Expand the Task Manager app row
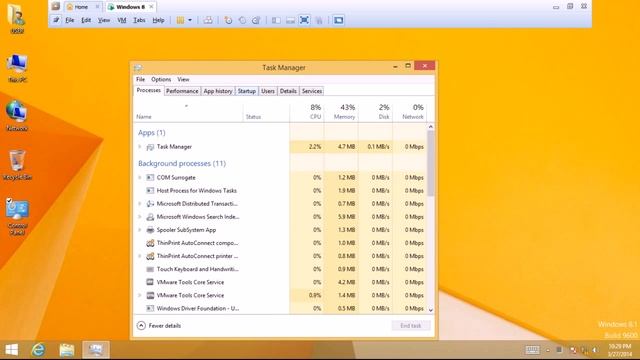This screenshot has width=640, height=360. [x=140, y=147]
